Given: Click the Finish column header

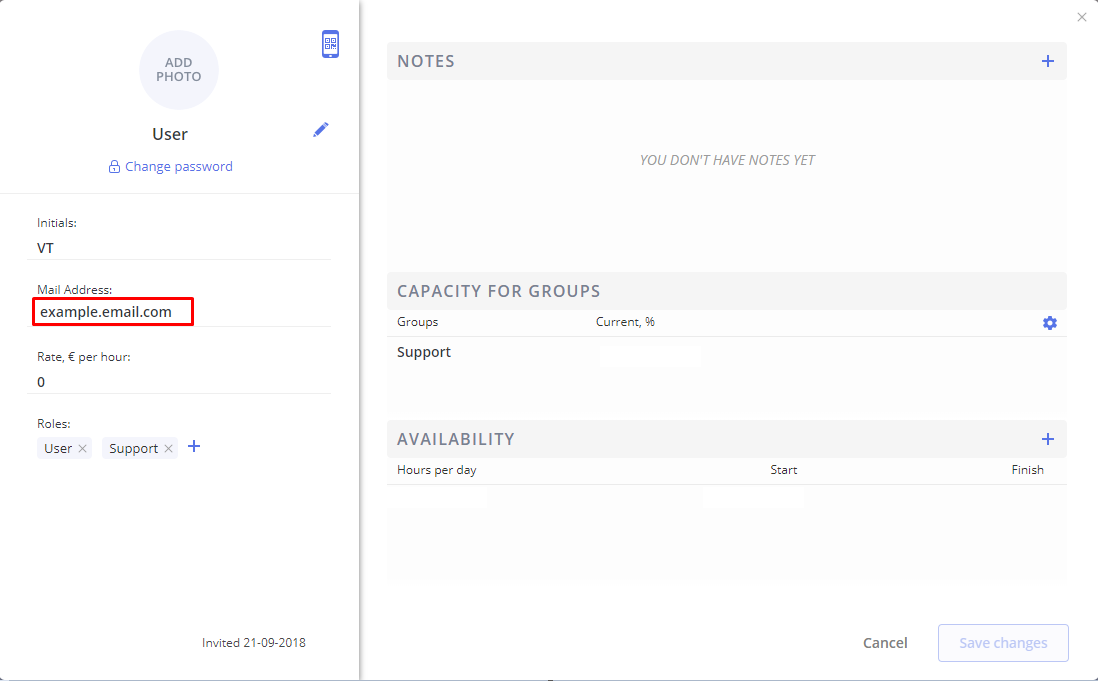Looking at the screenshot, I should point(1027,470).
